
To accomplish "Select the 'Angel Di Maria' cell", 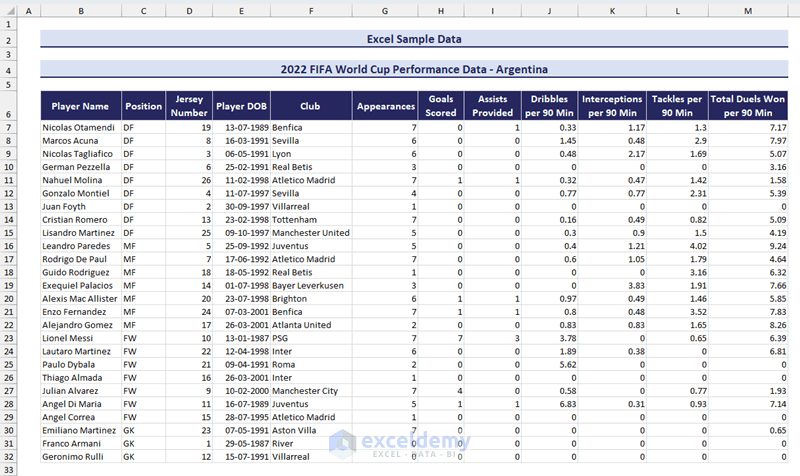I will [x=81, y=404].
